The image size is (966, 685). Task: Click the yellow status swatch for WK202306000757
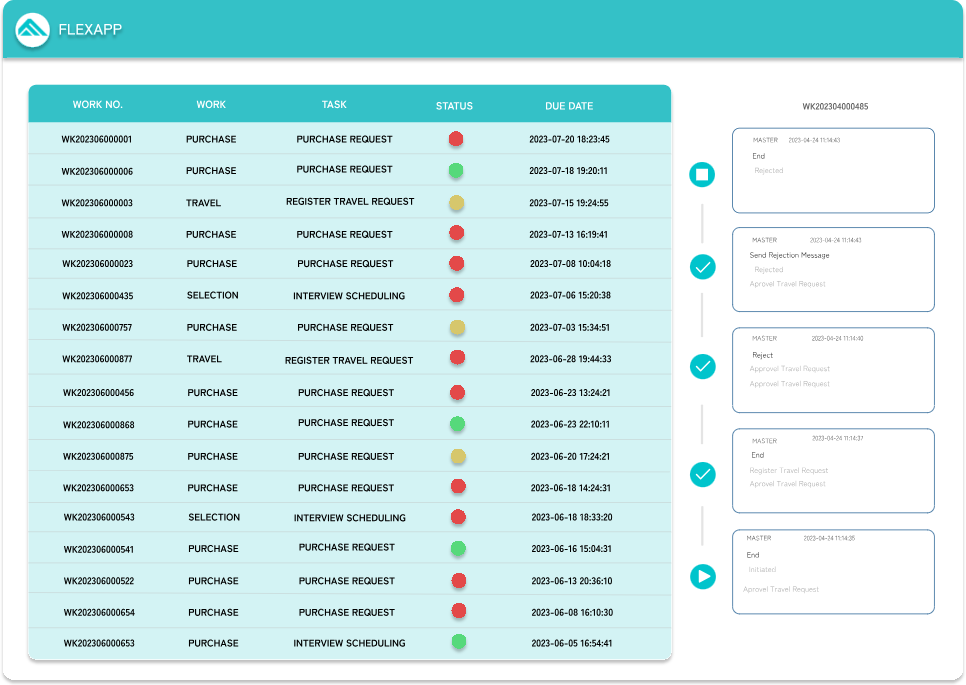tap(457, 327)
